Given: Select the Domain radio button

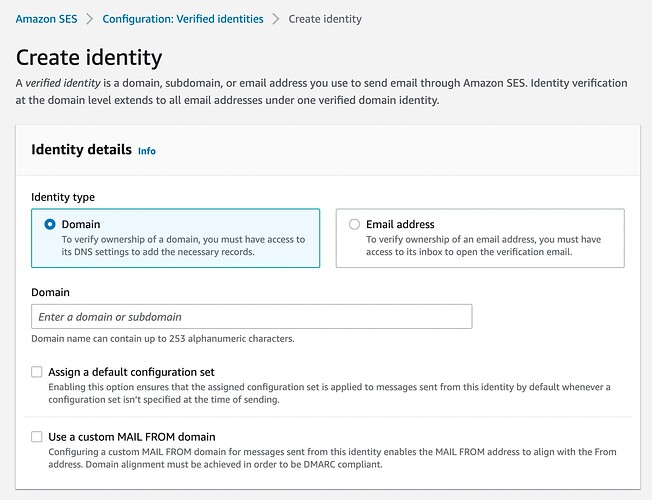Looking at the screenshot, I should point(50,225).
